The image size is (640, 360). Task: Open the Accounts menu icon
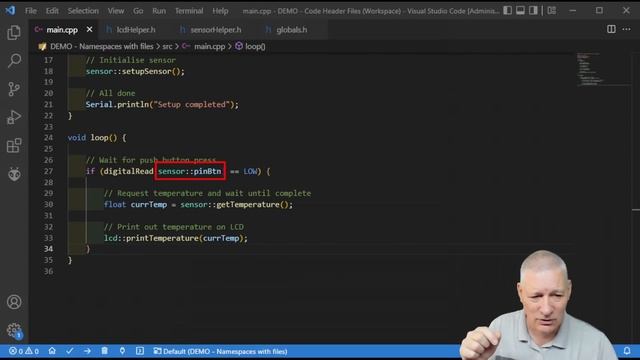click(x=14, y=302)
